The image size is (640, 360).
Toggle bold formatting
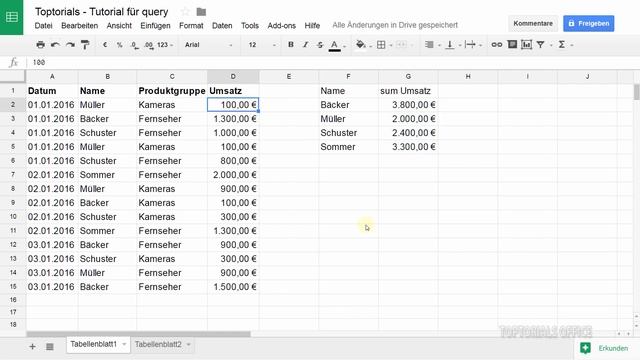click(x=291, y=44)
